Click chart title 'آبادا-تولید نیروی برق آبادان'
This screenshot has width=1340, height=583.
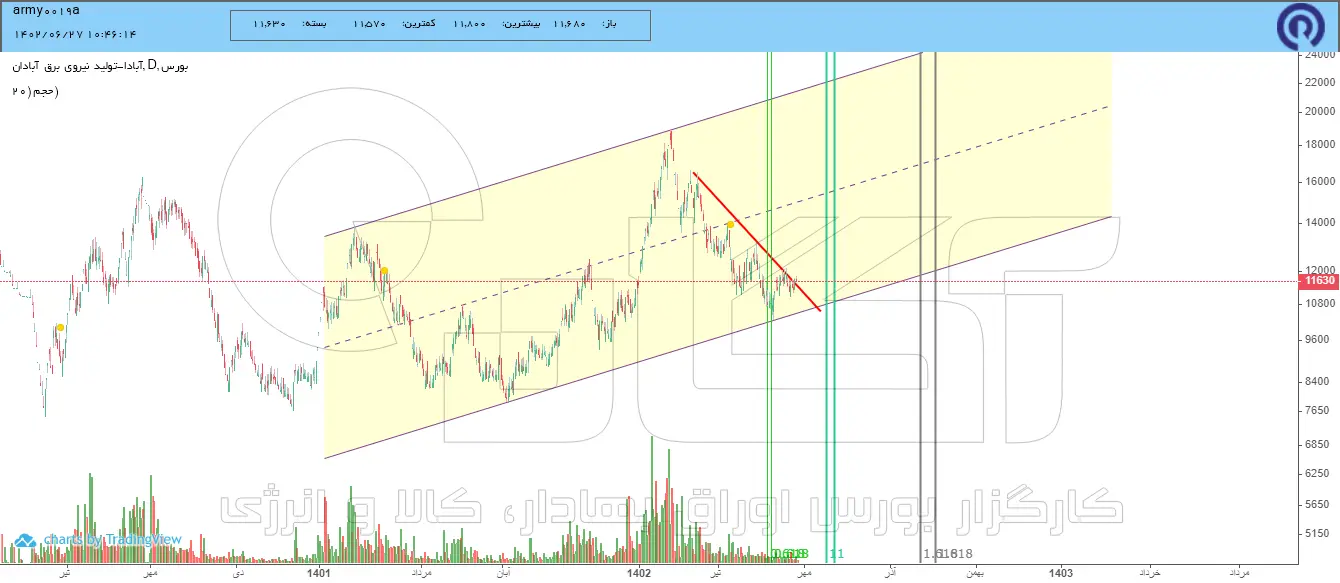pyautogui.click(x=80, y=67)
